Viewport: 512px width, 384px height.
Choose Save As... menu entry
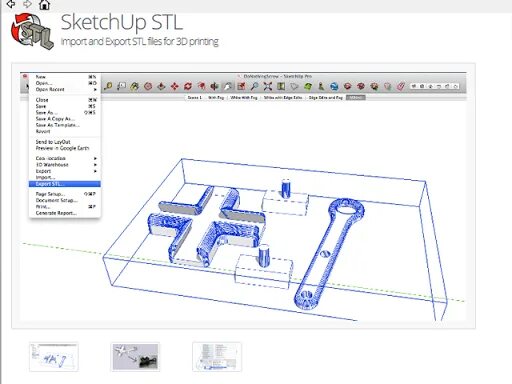65,113
